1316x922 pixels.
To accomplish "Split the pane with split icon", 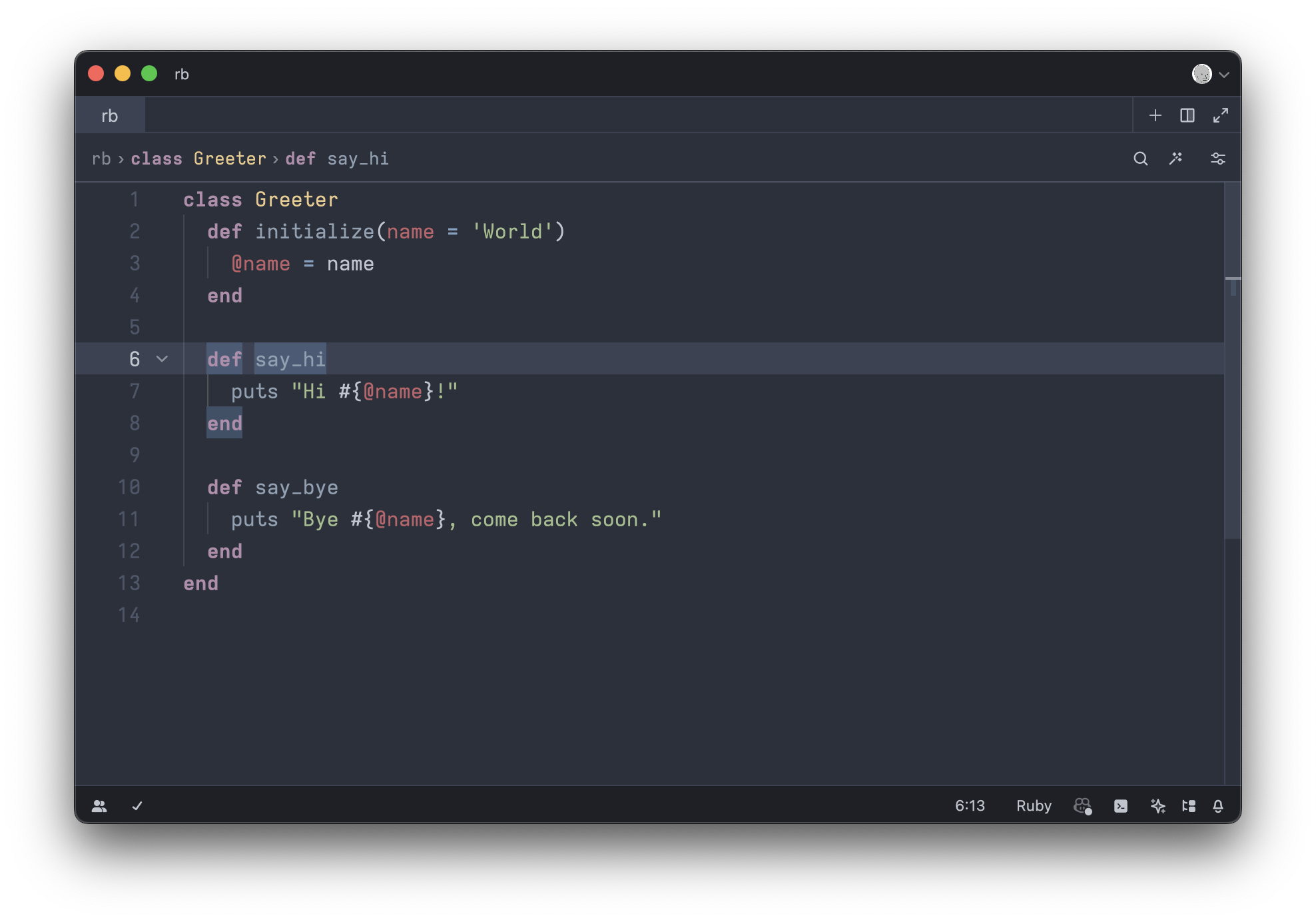I will 1187,115.
